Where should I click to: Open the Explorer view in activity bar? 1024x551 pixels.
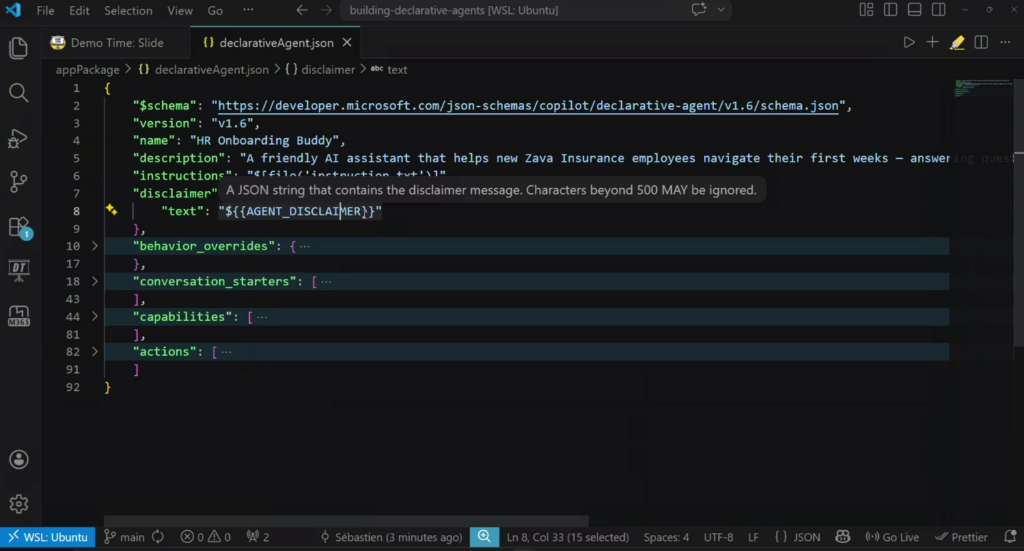tap(18, 48)
